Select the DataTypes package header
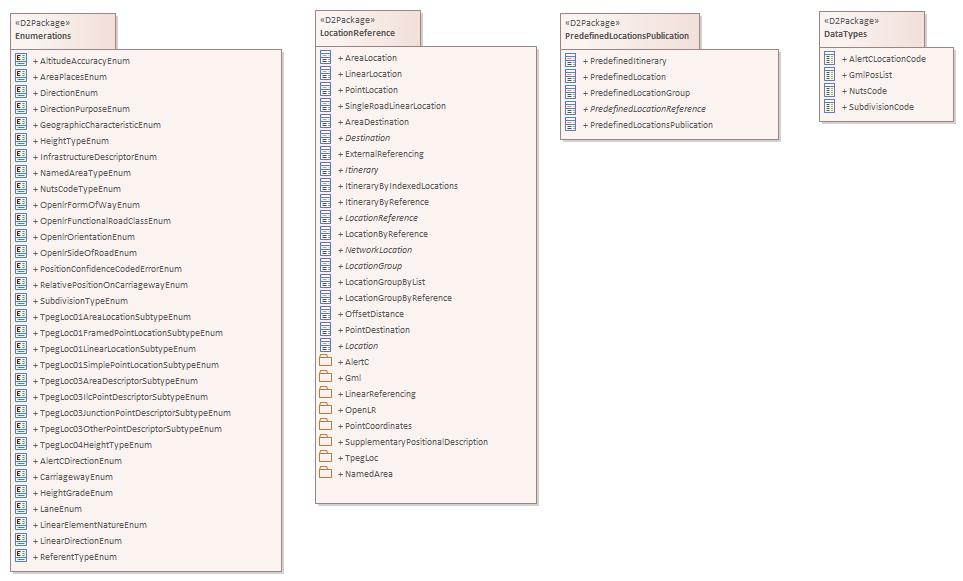This screenshot has width=963, height=581. [853, 29]
